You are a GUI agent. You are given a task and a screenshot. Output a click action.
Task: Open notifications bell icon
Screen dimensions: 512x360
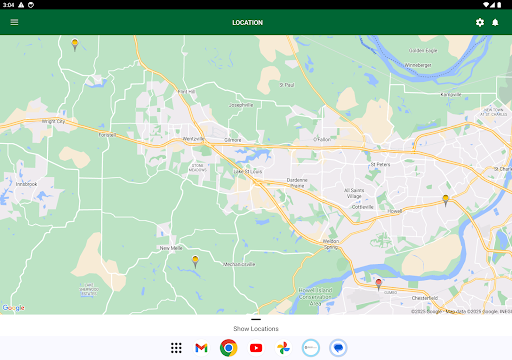(495, 22)
